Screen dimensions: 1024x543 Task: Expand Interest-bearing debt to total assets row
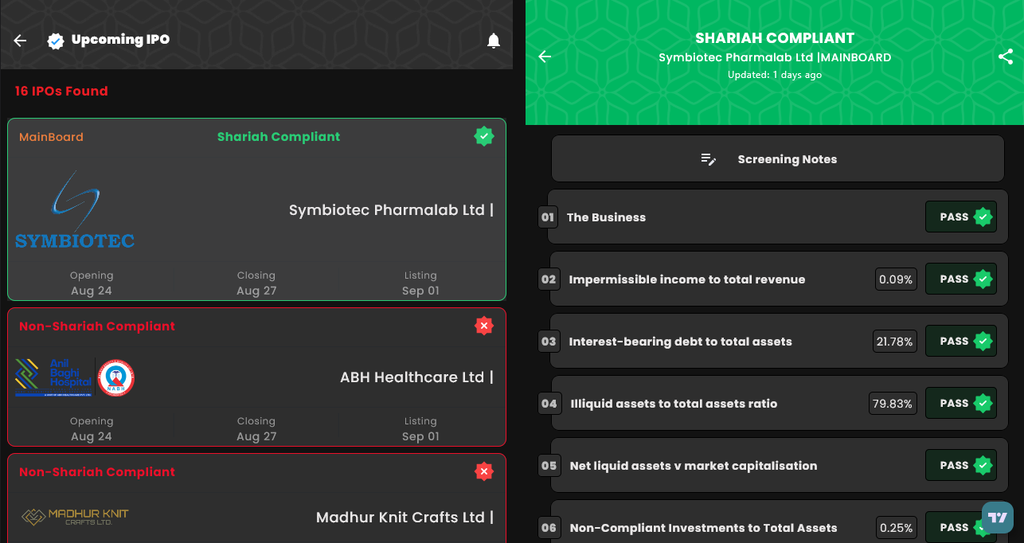(778, 341)
